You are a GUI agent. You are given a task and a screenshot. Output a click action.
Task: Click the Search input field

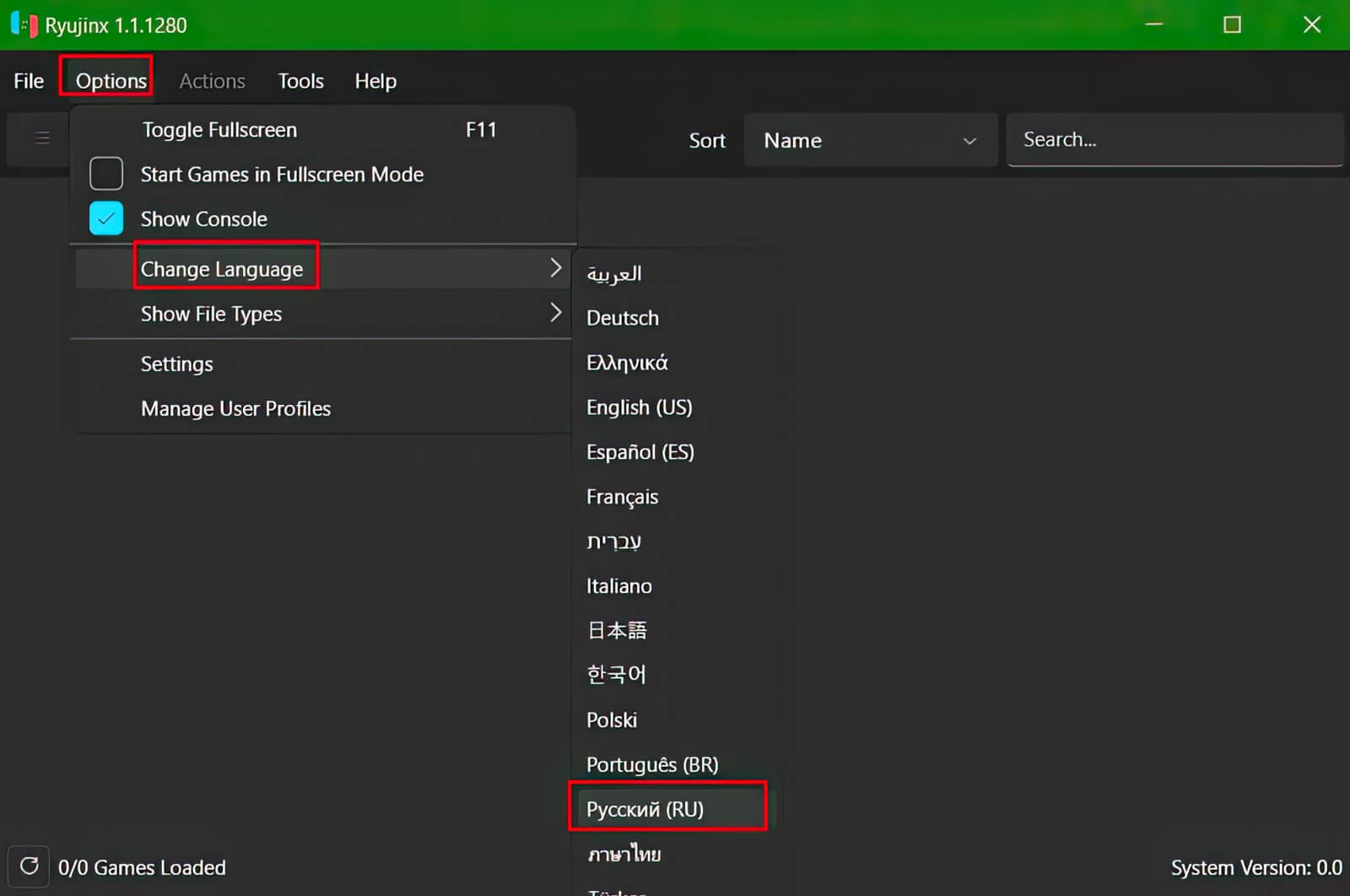click(x=1173, y=140)
